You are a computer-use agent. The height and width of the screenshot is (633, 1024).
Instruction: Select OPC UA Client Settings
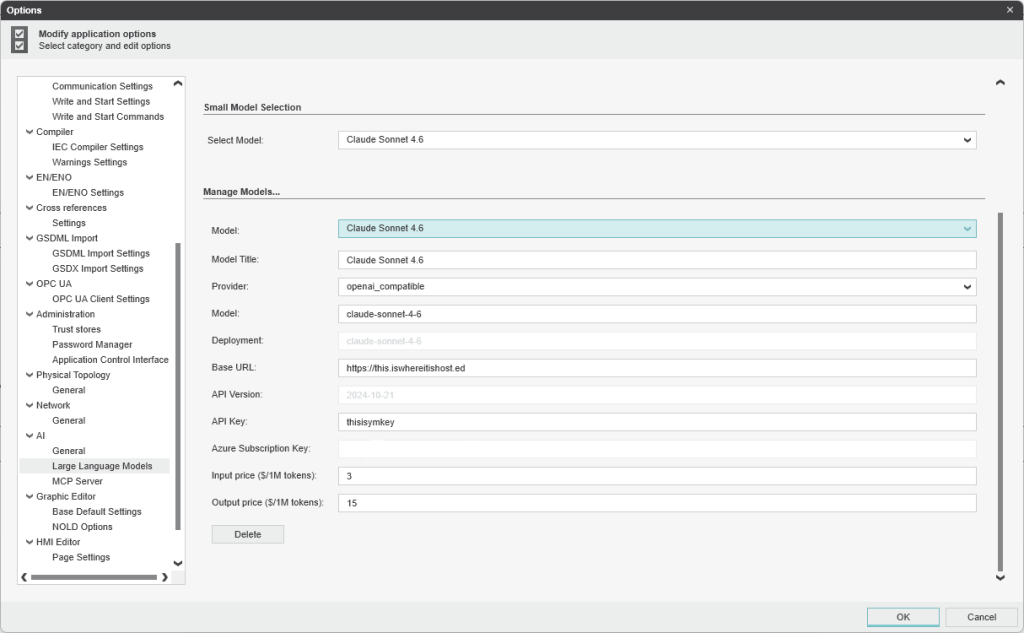(x=101, y=299)
